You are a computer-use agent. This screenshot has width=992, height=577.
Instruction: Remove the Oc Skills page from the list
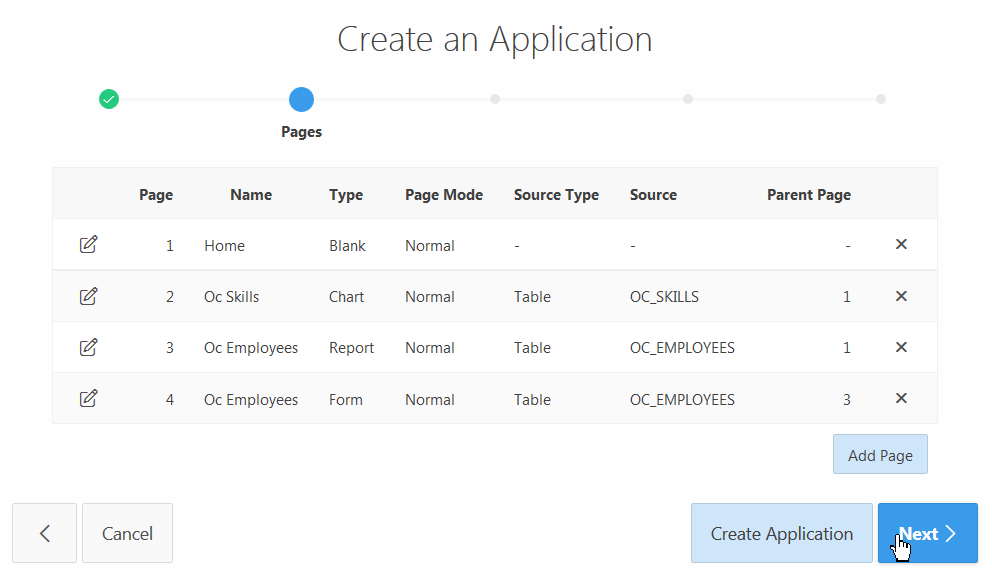click(901, 296)
